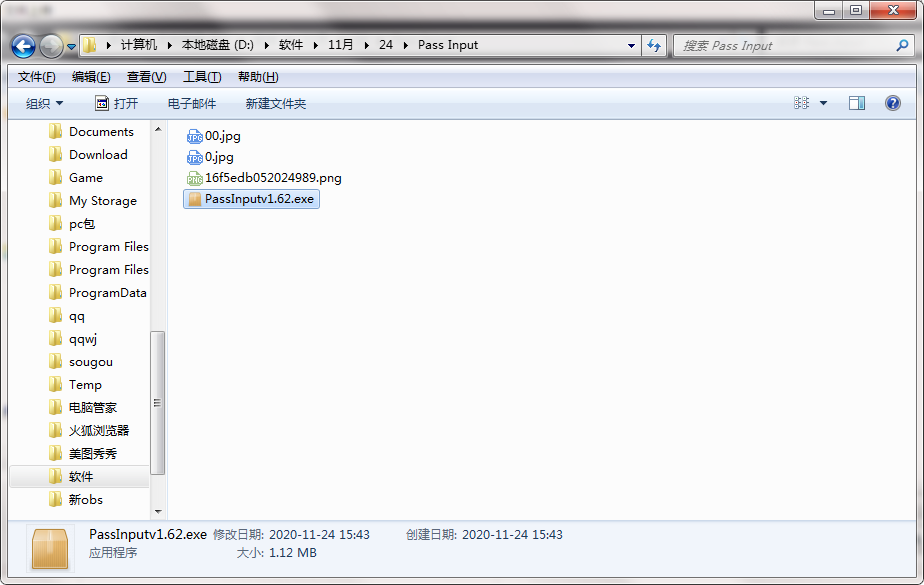Image resolution: width=924 pixels, height=585 pixels.
Task: Click the refresh button beside address bar
Action: tap(654, 45)
